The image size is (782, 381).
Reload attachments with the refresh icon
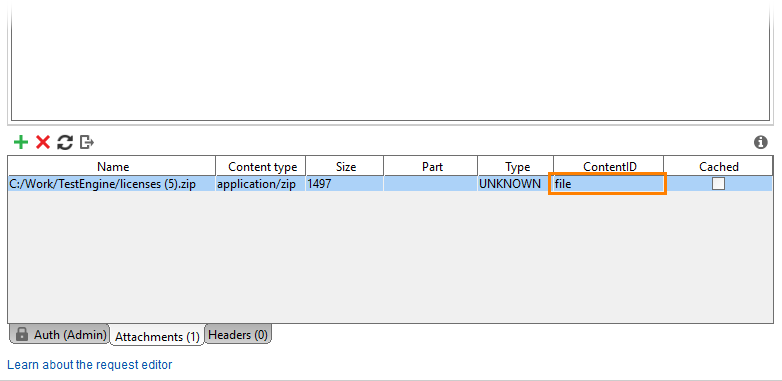point(65,143)
